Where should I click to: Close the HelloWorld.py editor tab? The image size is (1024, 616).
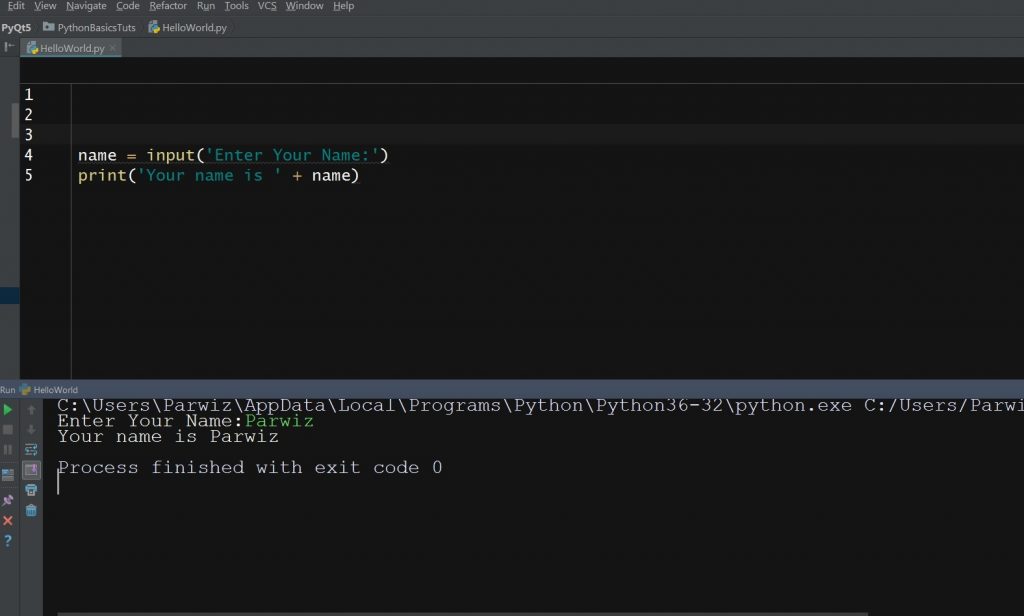112,48
